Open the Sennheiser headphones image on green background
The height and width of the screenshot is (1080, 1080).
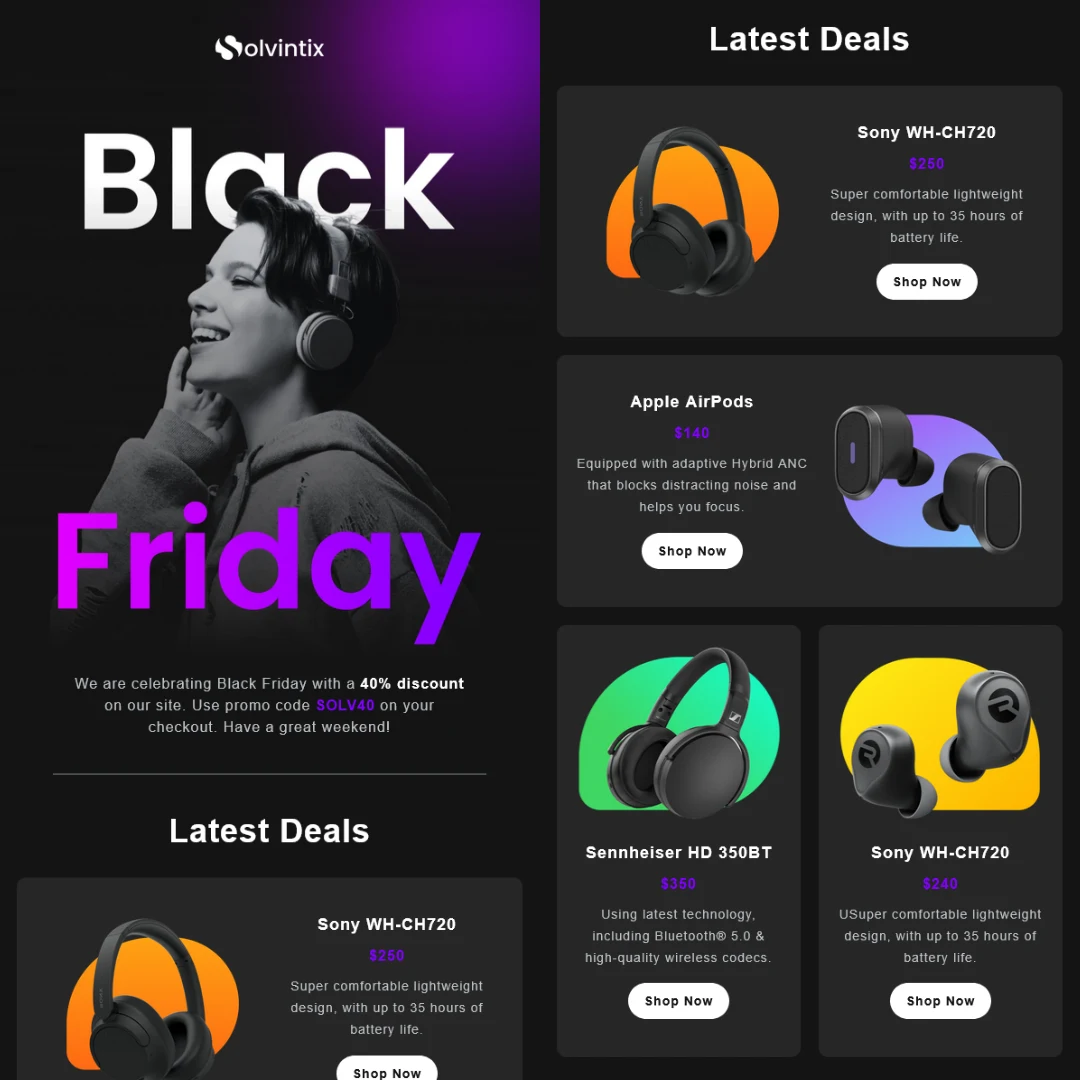point(679,733)
